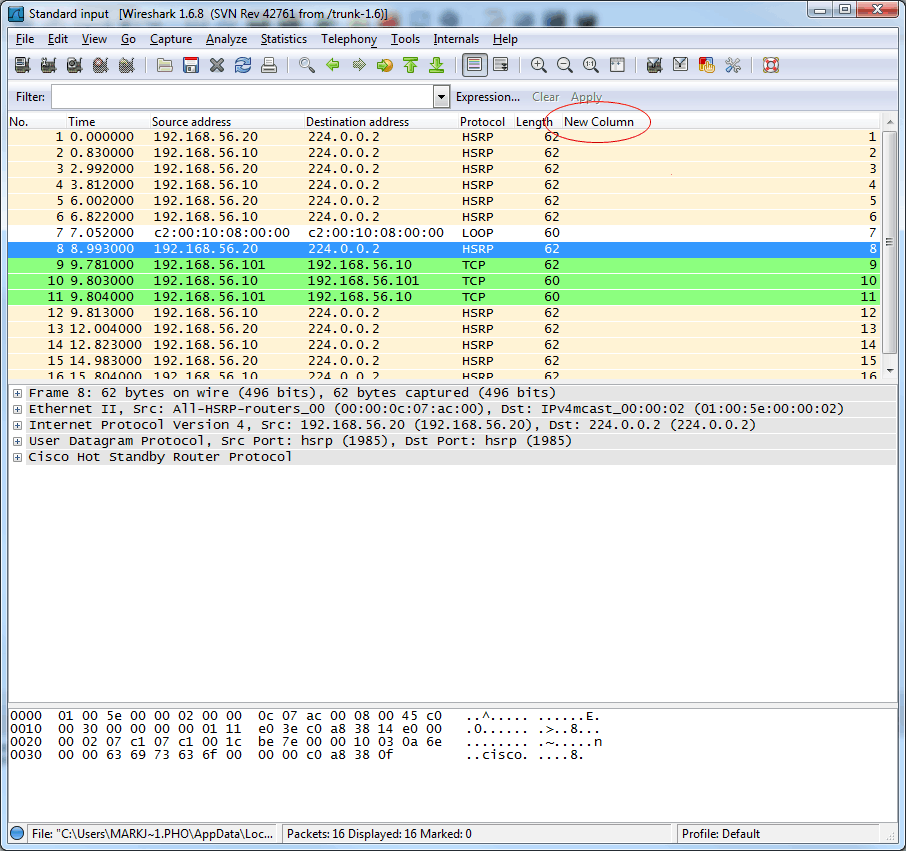Go forward in packet history
This screenshot has width=906, height=851.
pos(359,65)
